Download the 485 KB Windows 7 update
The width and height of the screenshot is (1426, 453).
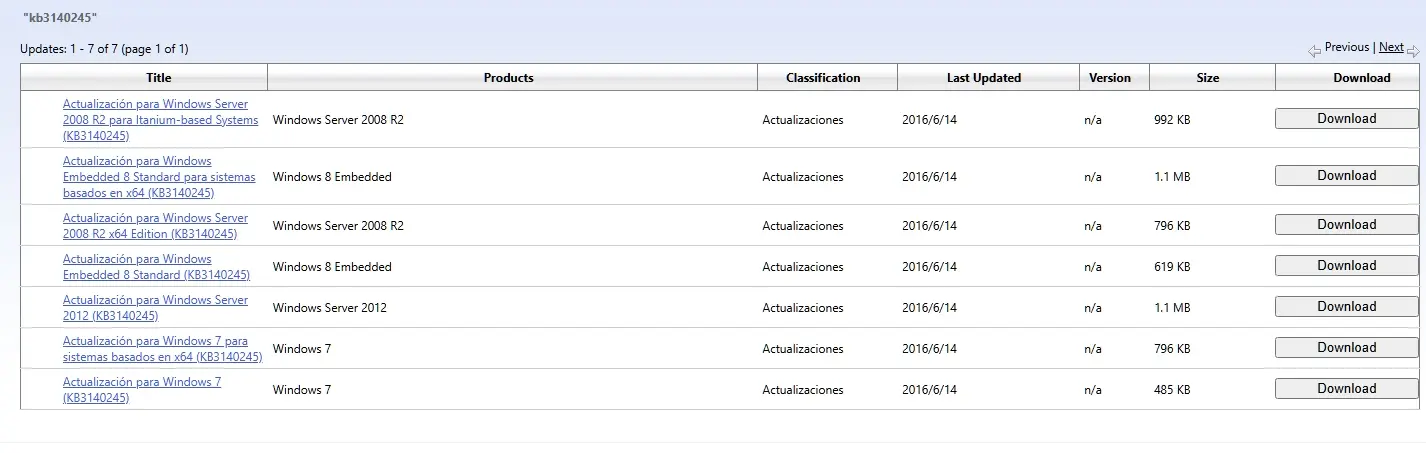(x=1346, y=388)
